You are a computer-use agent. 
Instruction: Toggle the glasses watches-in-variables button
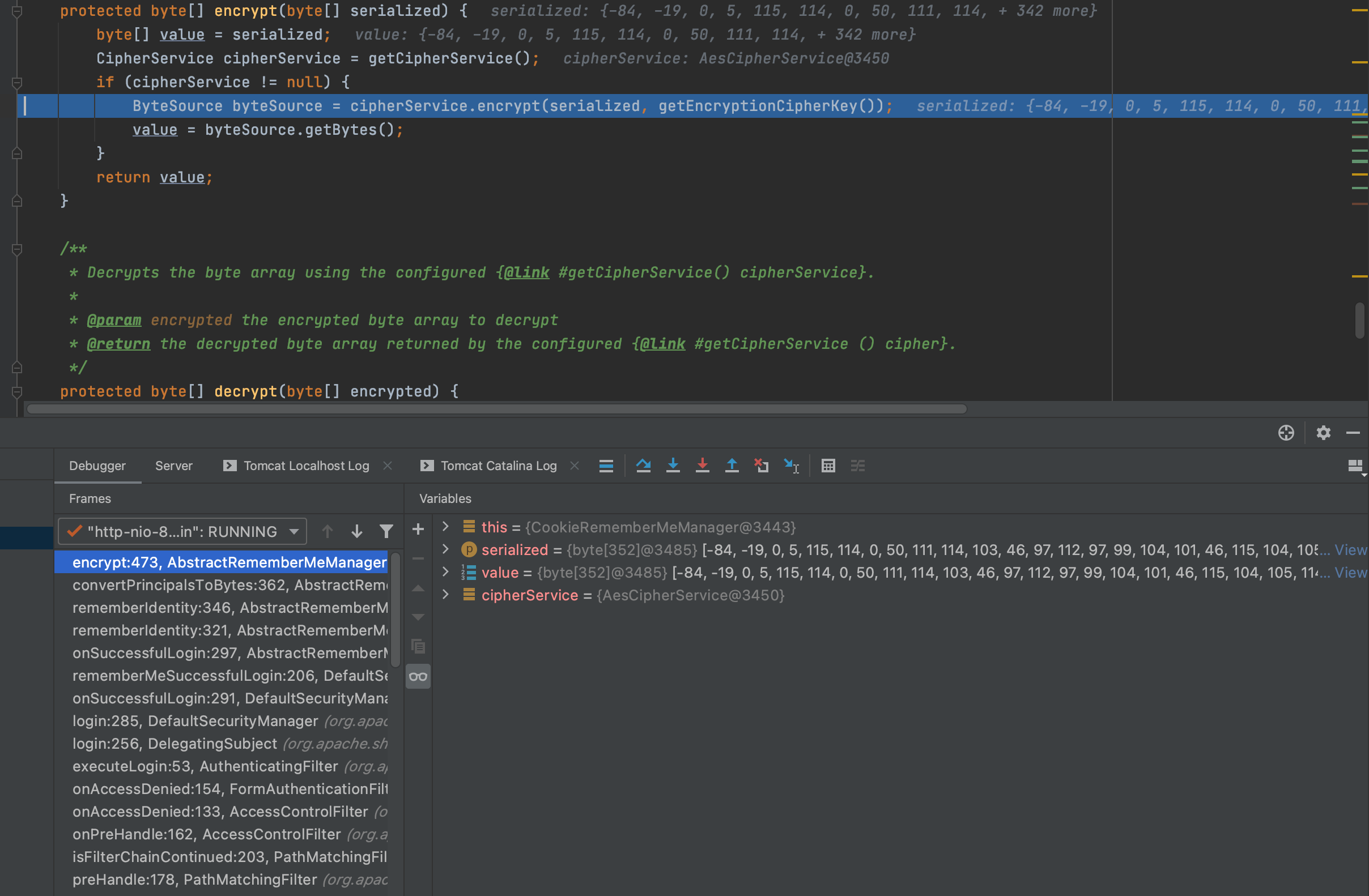418,676
